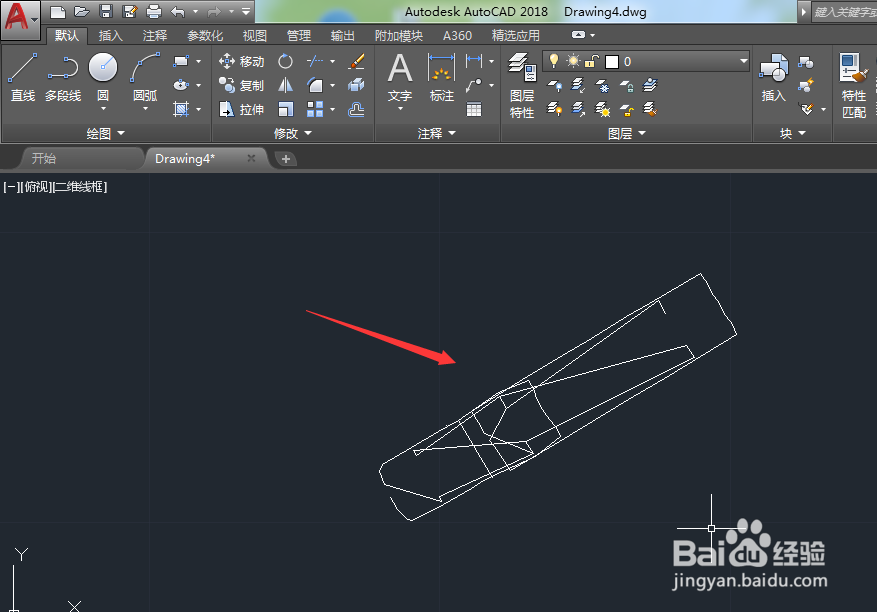Click the Scale tool icon

click(x=285, y=109)
